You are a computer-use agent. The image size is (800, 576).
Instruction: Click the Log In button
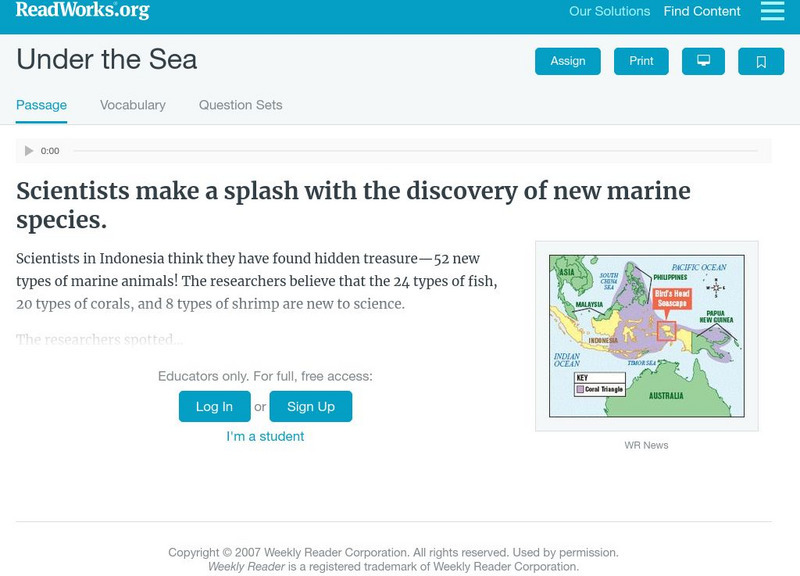click(214, 406)
